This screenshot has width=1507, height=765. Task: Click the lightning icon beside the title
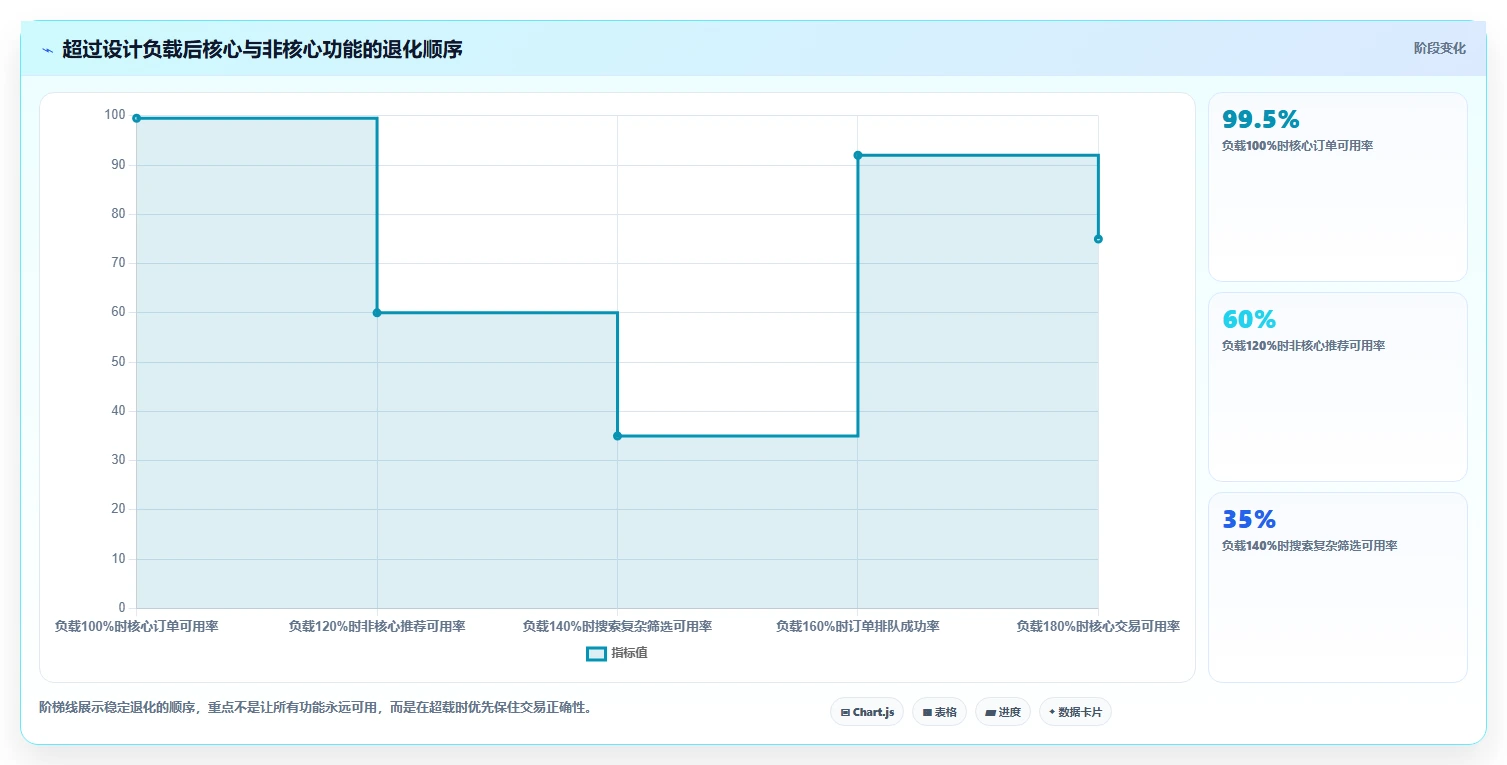point(47,50)
